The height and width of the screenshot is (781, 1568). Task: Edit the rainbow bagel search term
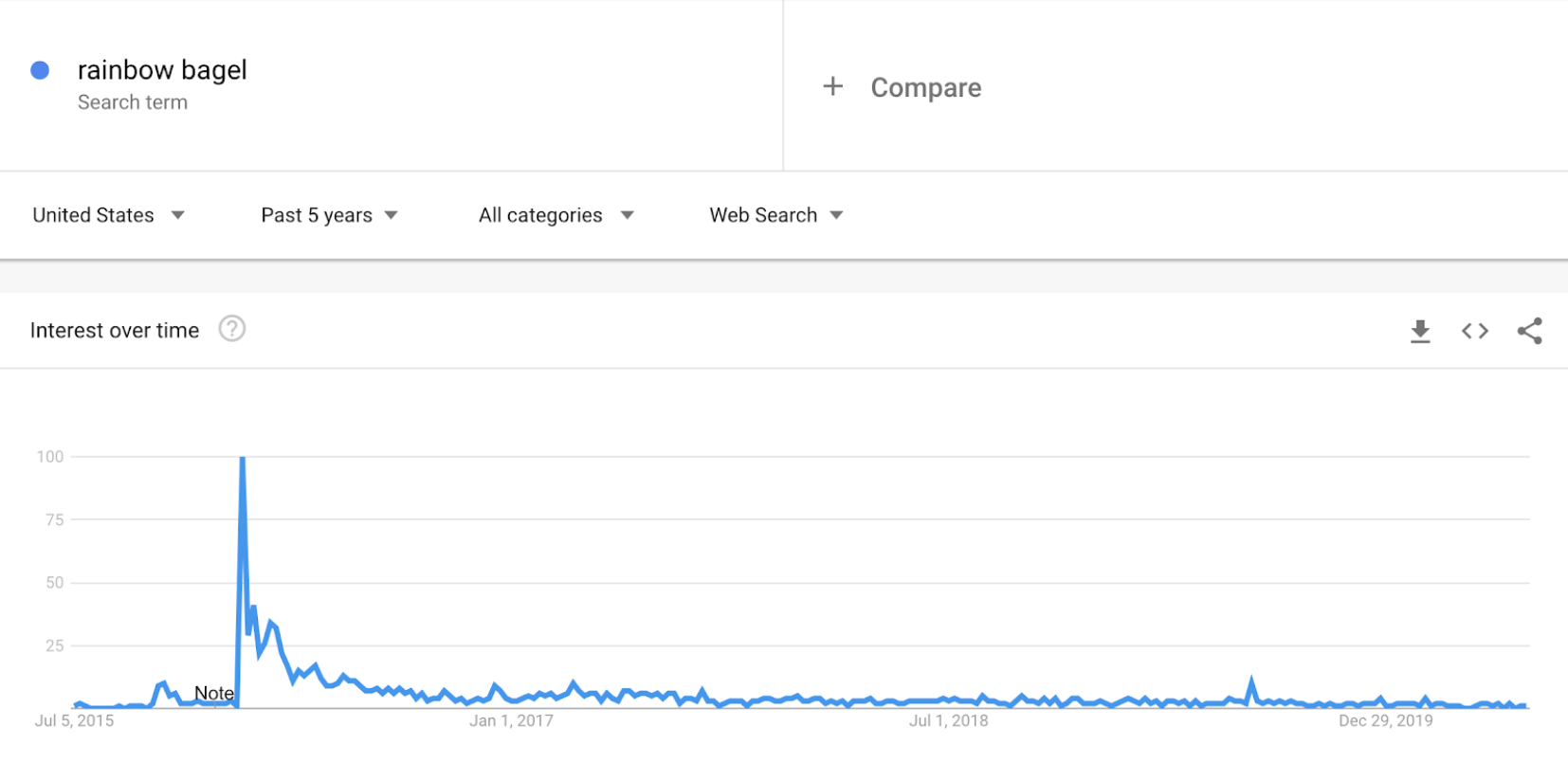coord(162,70)
